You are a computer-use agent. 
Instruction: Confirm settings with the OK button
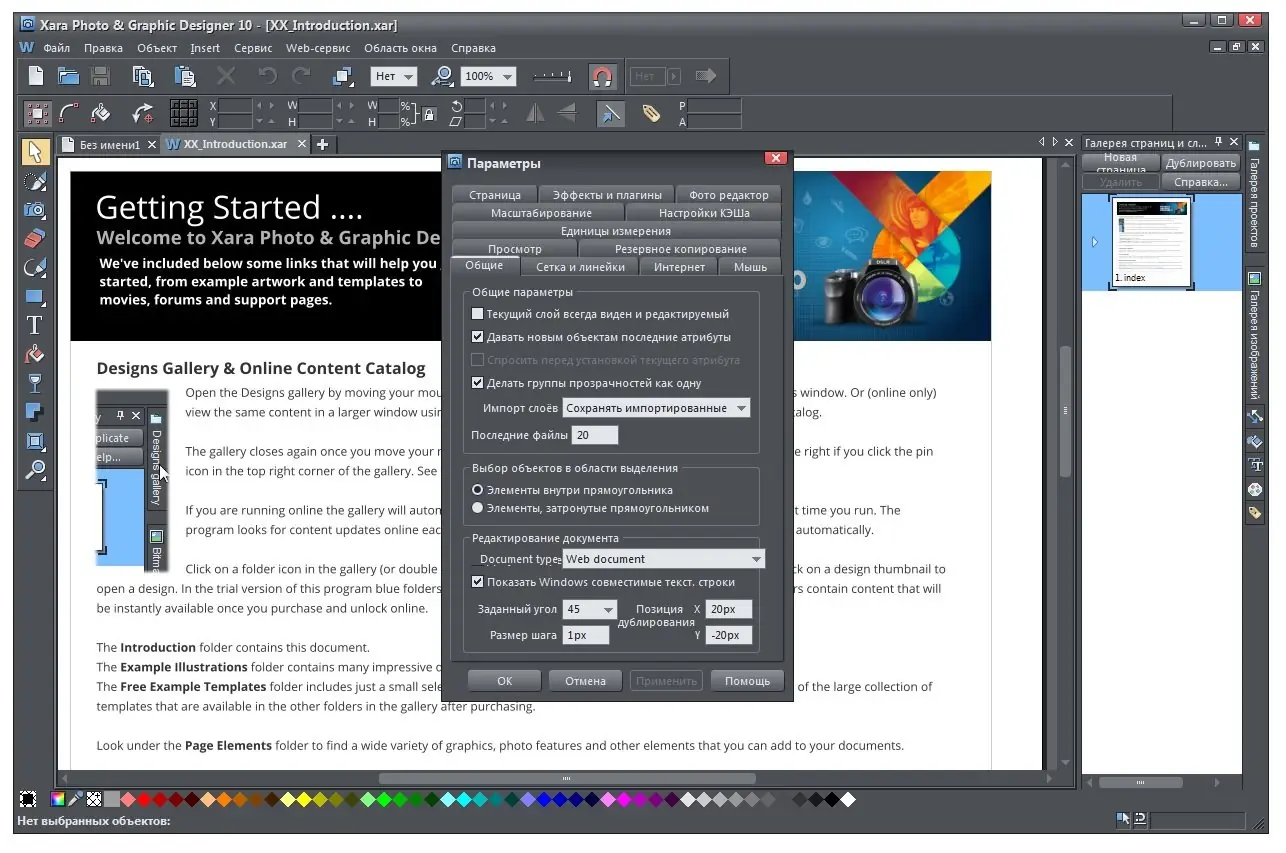pos(504,681)
